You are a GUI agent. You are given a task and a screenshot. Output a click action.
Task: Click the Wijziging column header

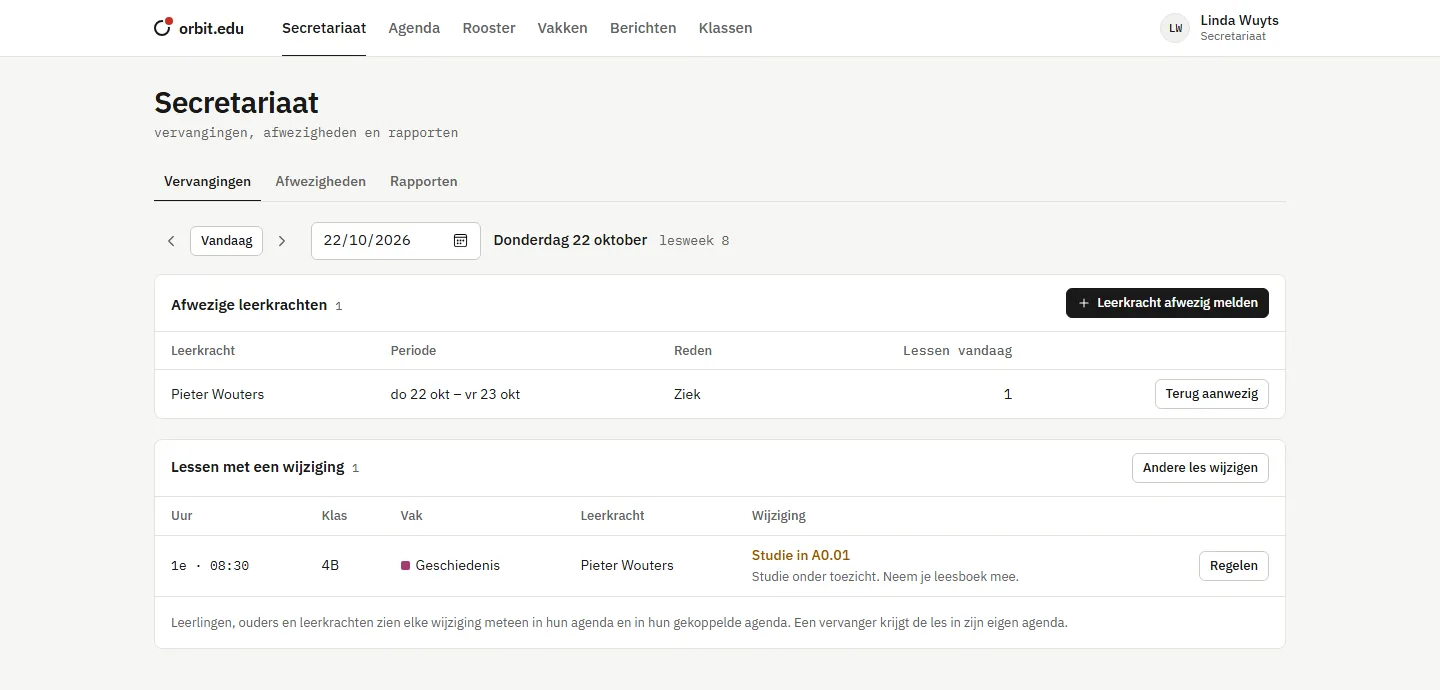[x=779, y=516]
